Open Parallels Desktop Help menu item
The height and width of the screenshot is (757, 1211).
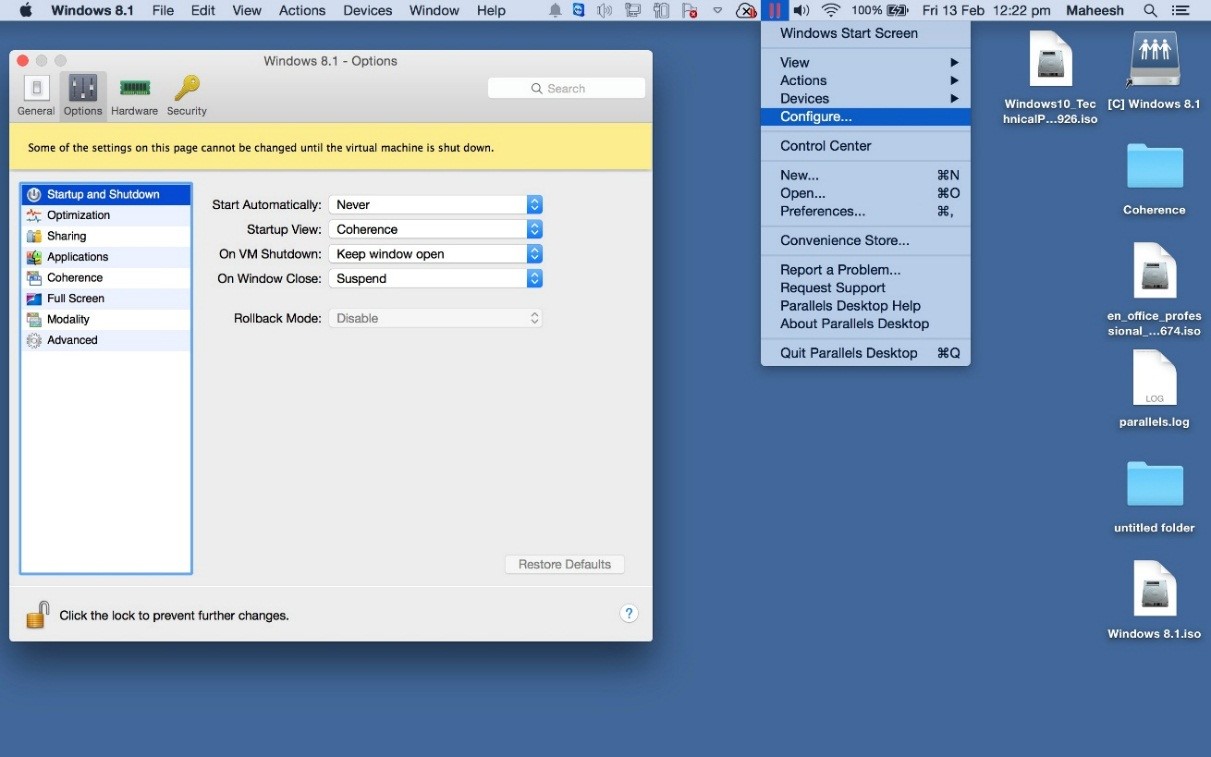865,306
